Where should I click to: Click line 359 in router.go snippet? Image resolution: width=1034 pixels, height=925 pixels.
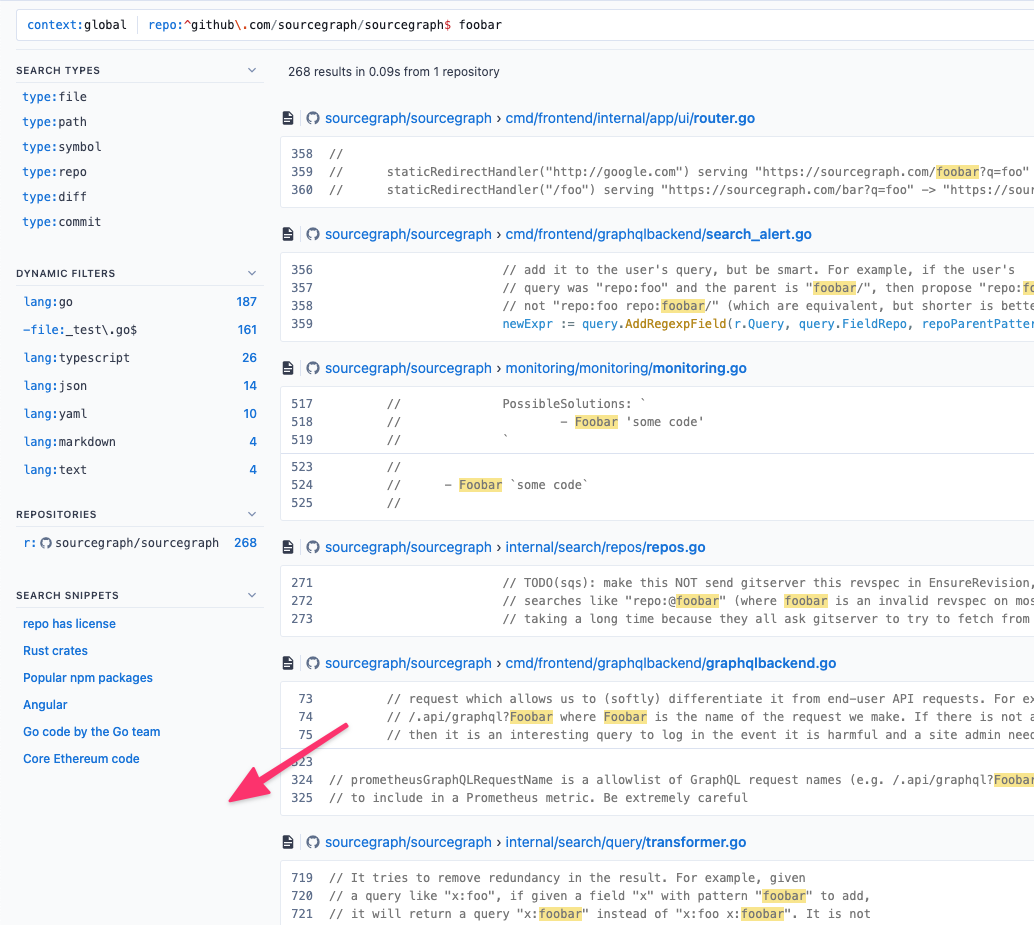pos(661,172)
